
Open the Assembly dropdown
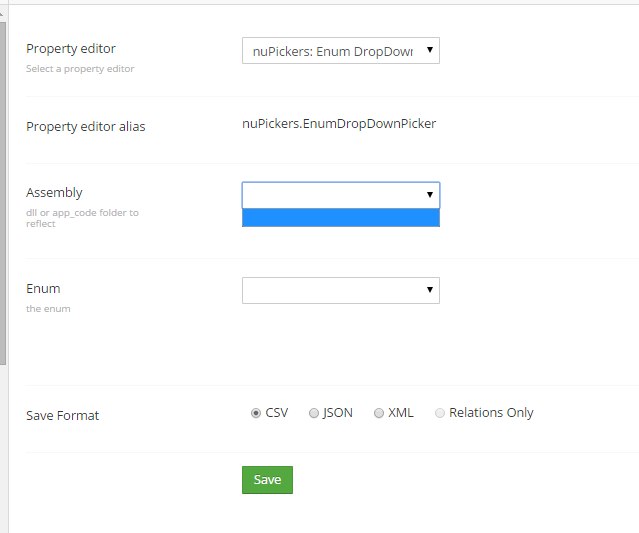pyautogui.click(x=341, y=195)
